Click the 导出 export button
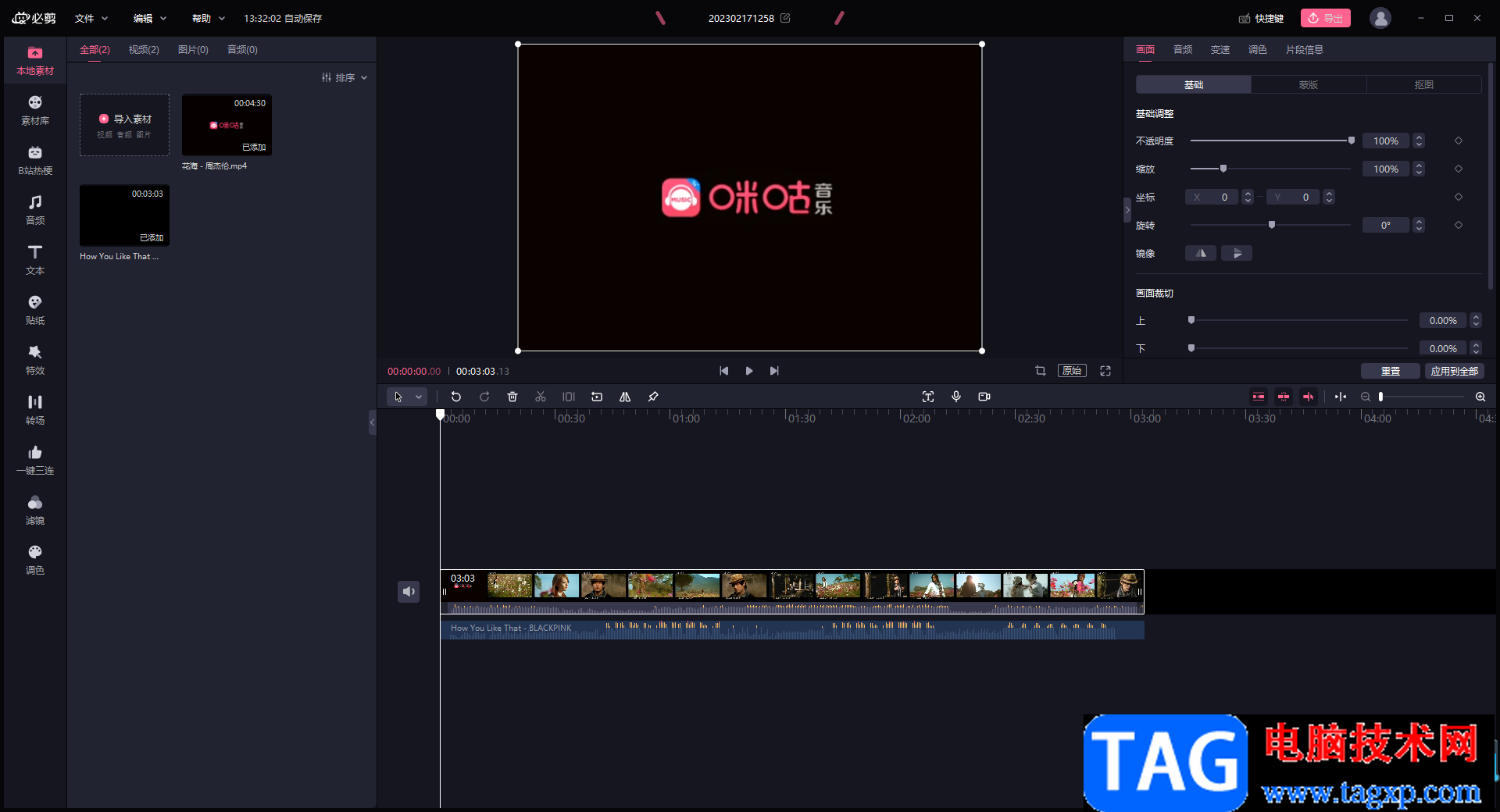This screenshot has height=812, width=1500. (x=1326, y=18)
